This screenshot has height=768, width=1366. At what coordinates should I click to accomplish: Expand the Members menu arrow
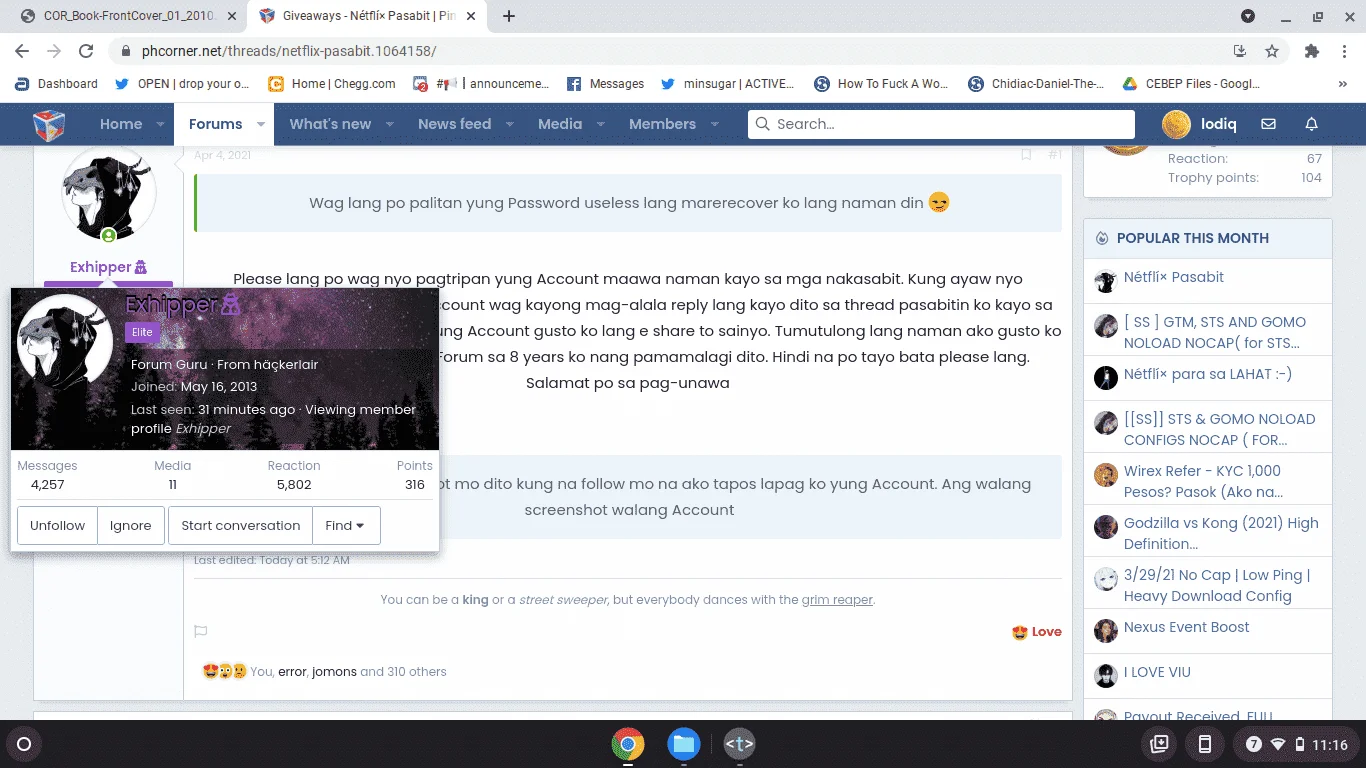pyautogui.click(x=714, y=125)
